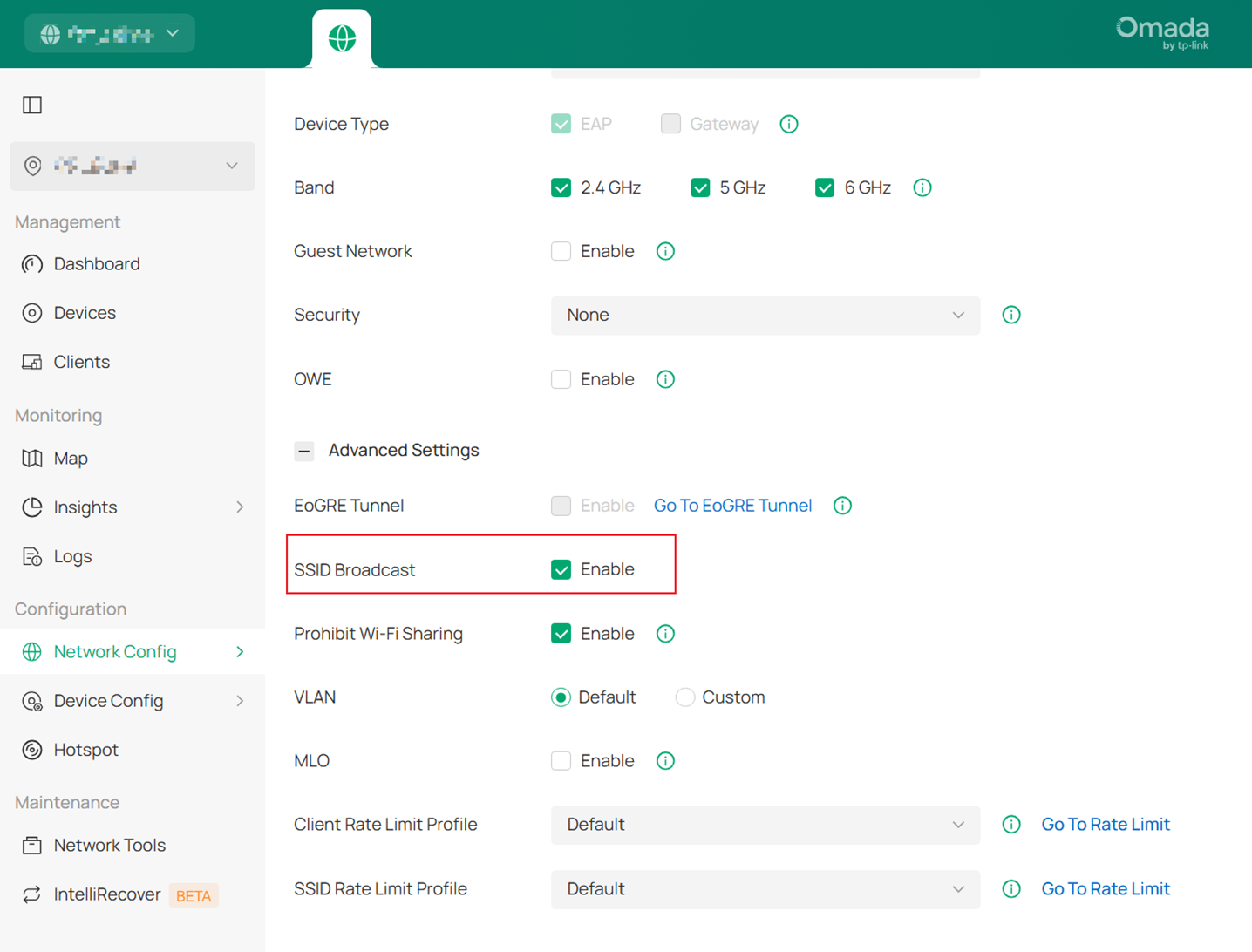The image size is (1252, 952).
Task: Open the IntelliRecover beta feature
Action: tap(106, 894)
